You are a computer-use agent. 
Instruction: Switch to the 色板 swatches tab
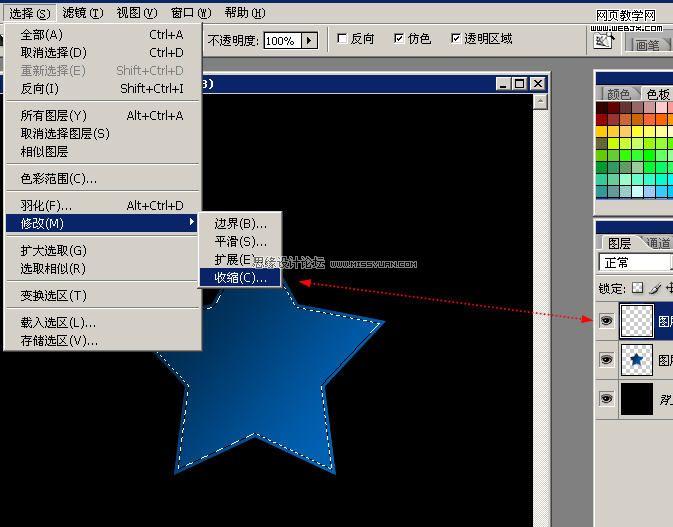point(658,94)
